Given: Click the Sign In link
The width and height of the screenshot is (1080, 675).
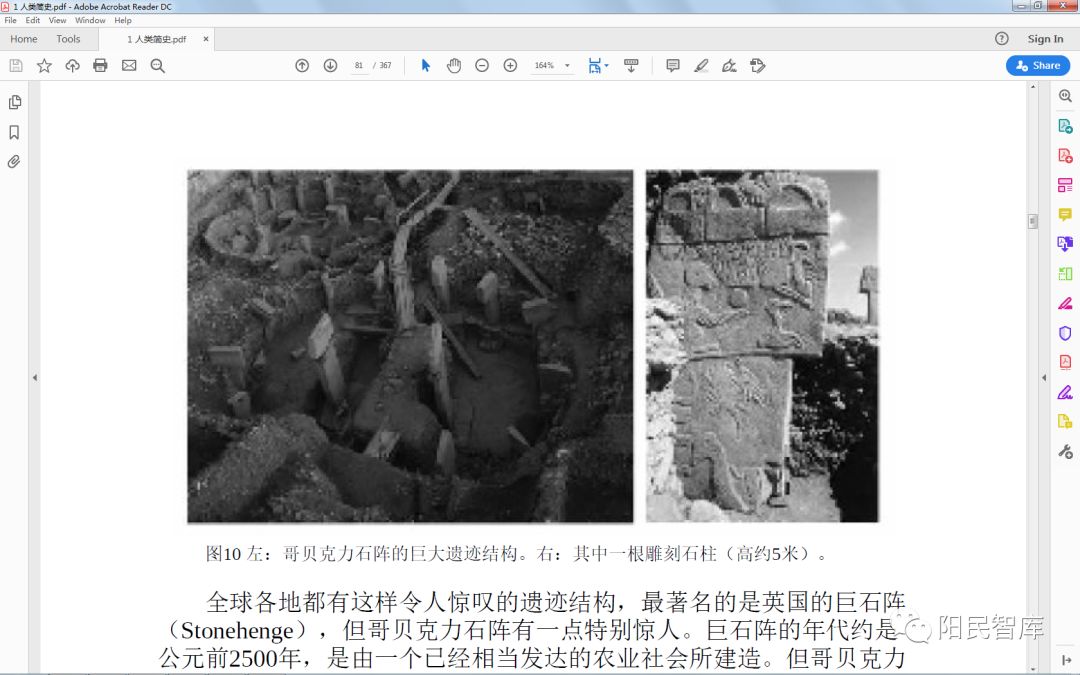Looking at the screenshot, I should click(x=1045, y=39).
